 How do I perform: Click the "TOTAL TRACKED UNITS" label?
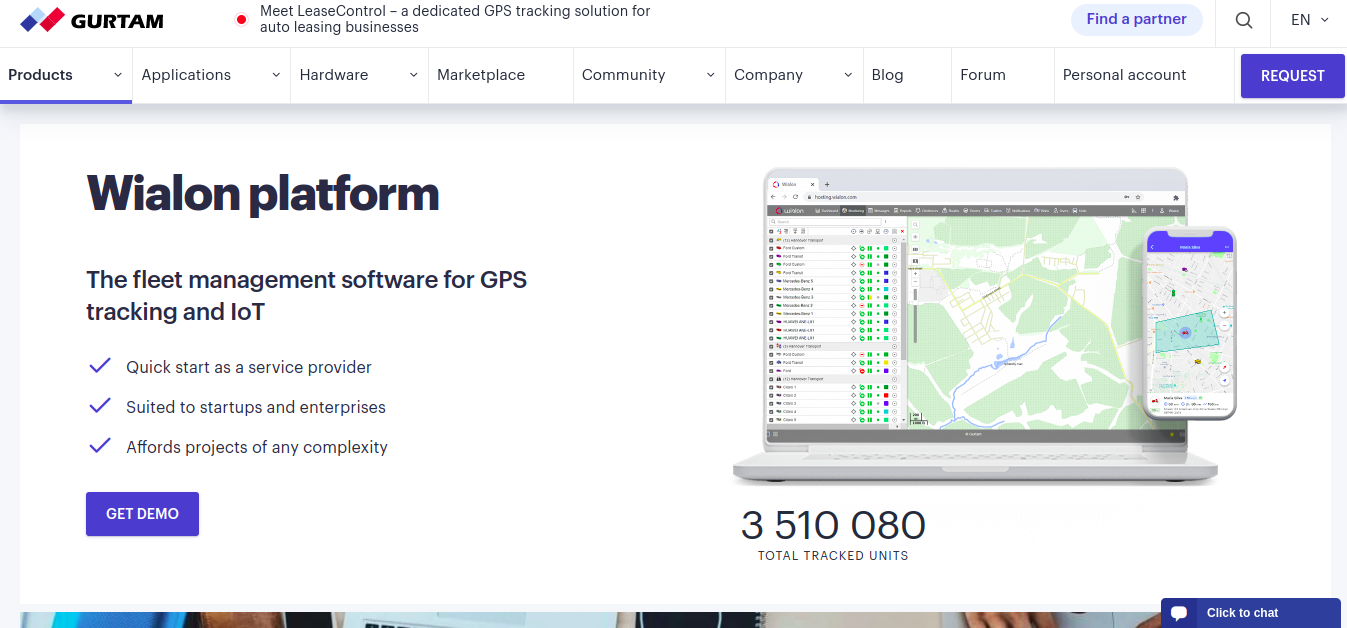click(833, 556)
